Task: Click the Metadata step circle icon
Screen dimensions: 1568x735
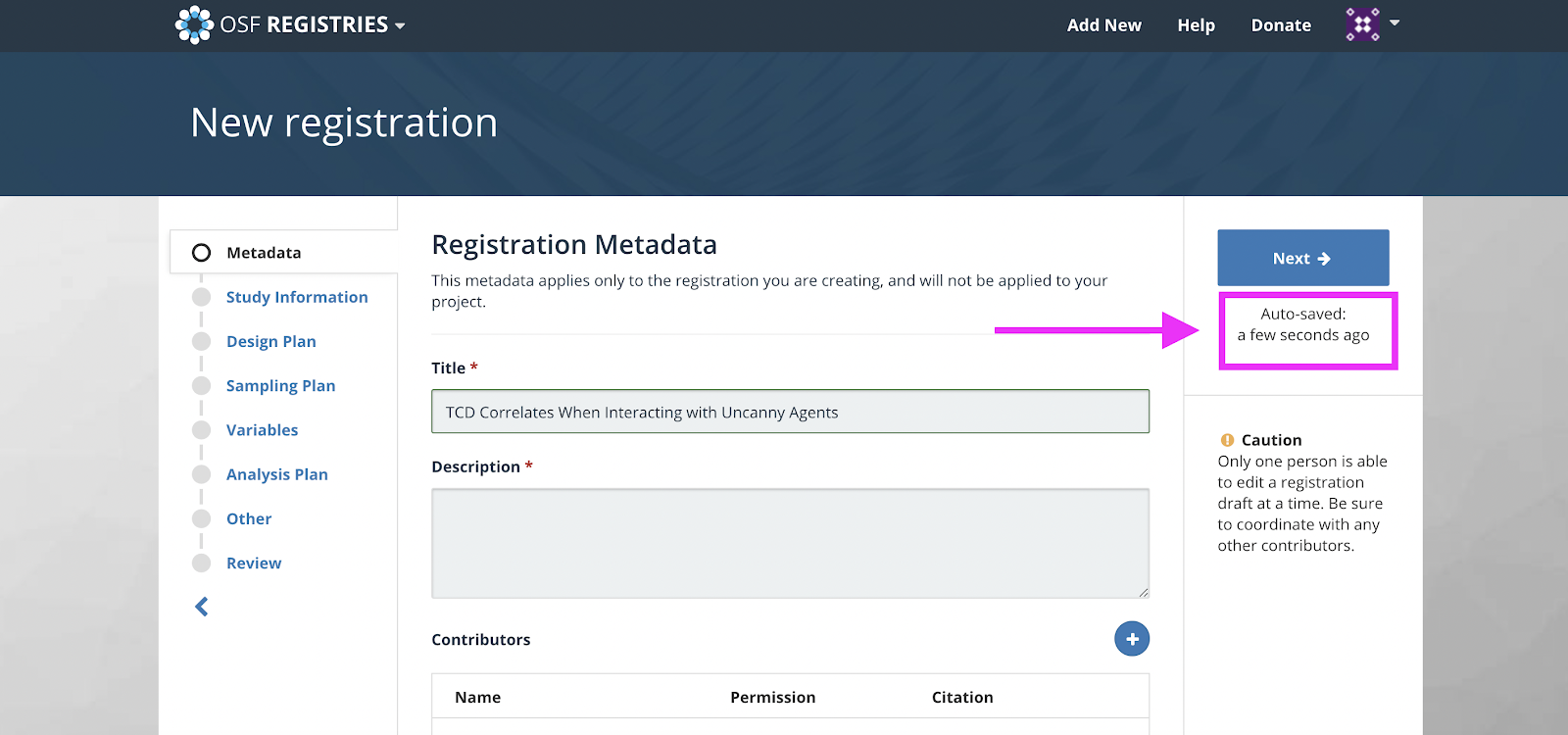Action: pyautogui.click(x=202, y=253)
